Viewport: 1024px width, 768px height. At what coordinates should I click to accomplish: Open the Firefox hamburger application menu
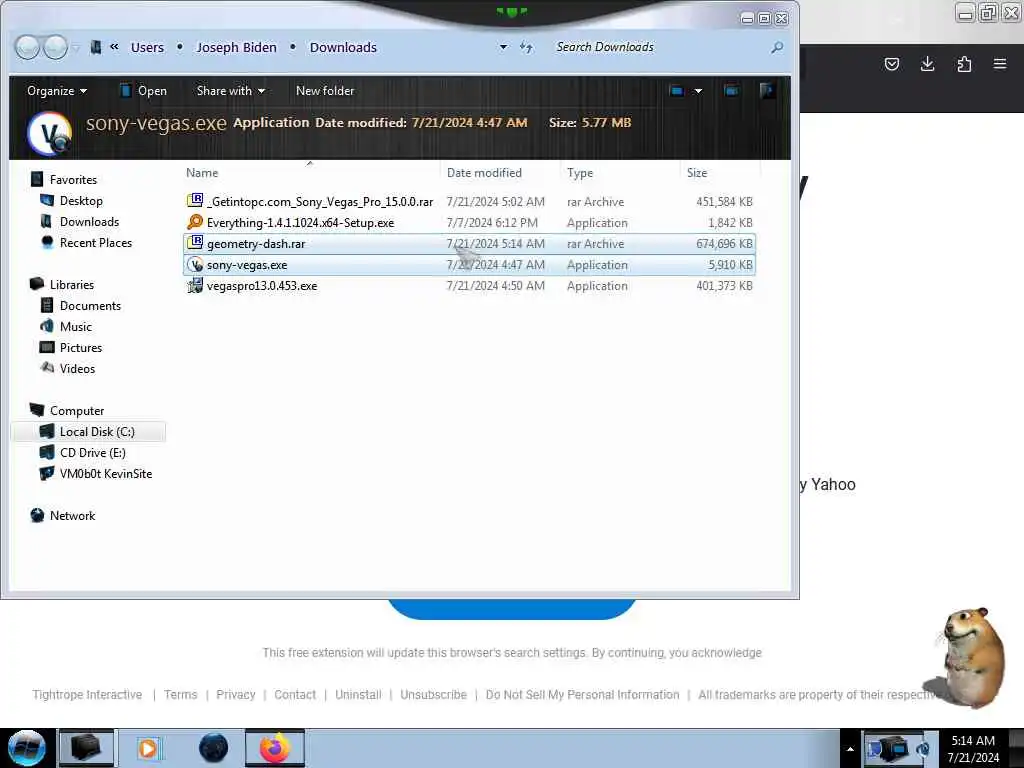(1000, 63)
